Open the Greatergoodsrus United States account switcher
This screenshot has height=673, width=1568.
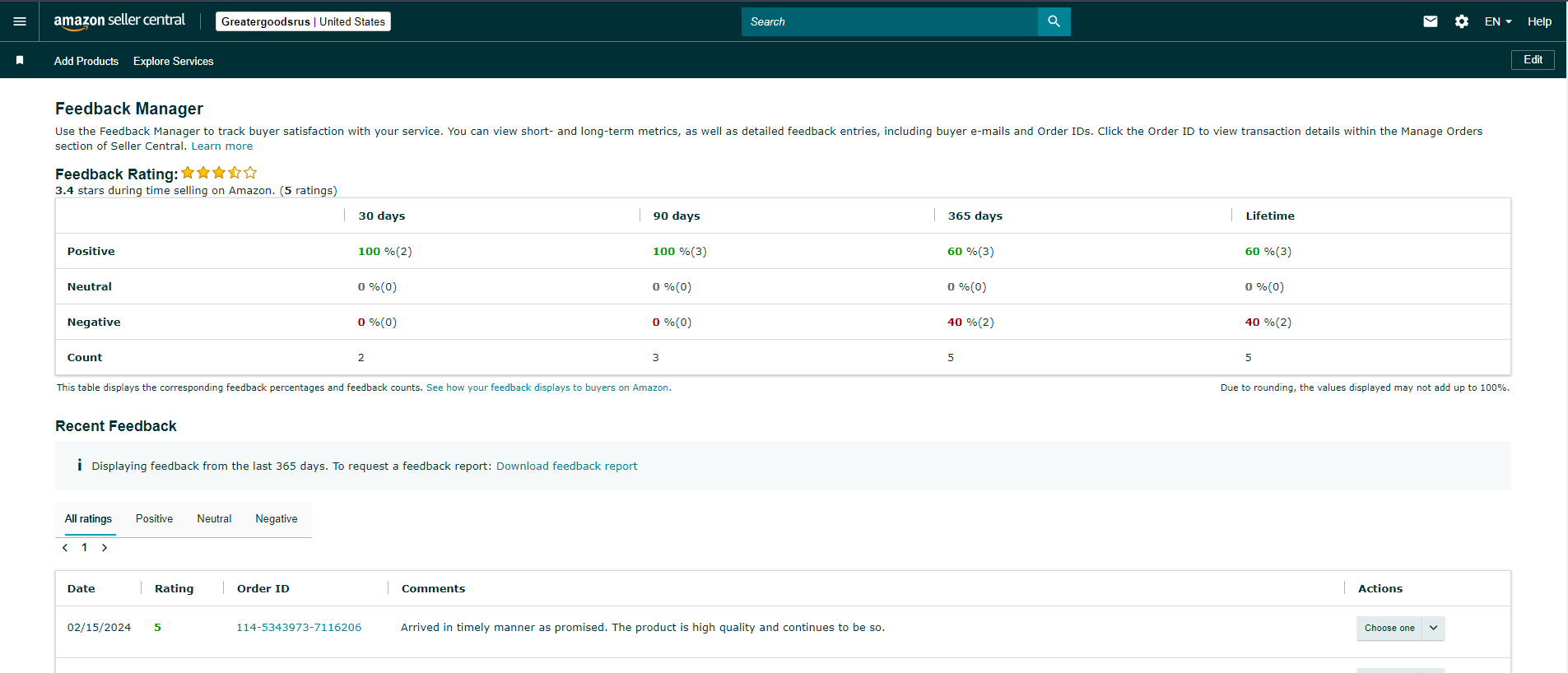[303, 21]
